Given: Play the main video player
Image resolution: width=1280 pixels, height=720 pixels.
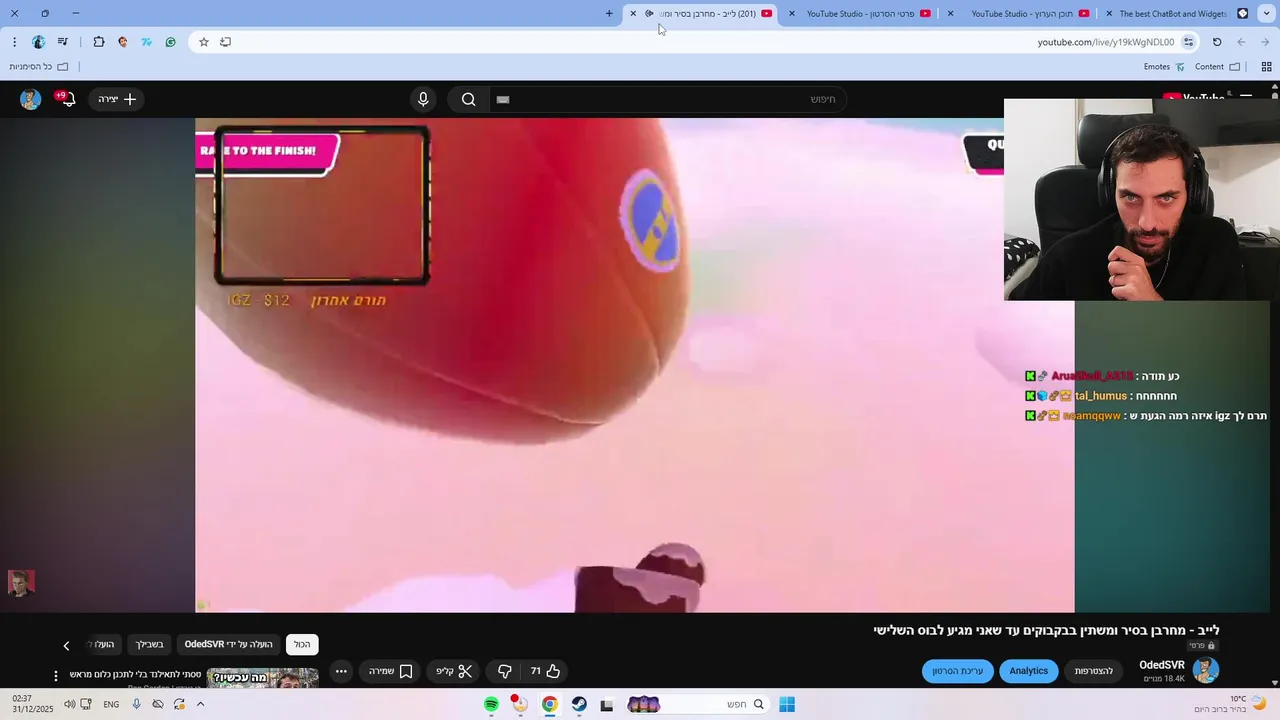Looking at the screenshot, I should click(634, 365).
